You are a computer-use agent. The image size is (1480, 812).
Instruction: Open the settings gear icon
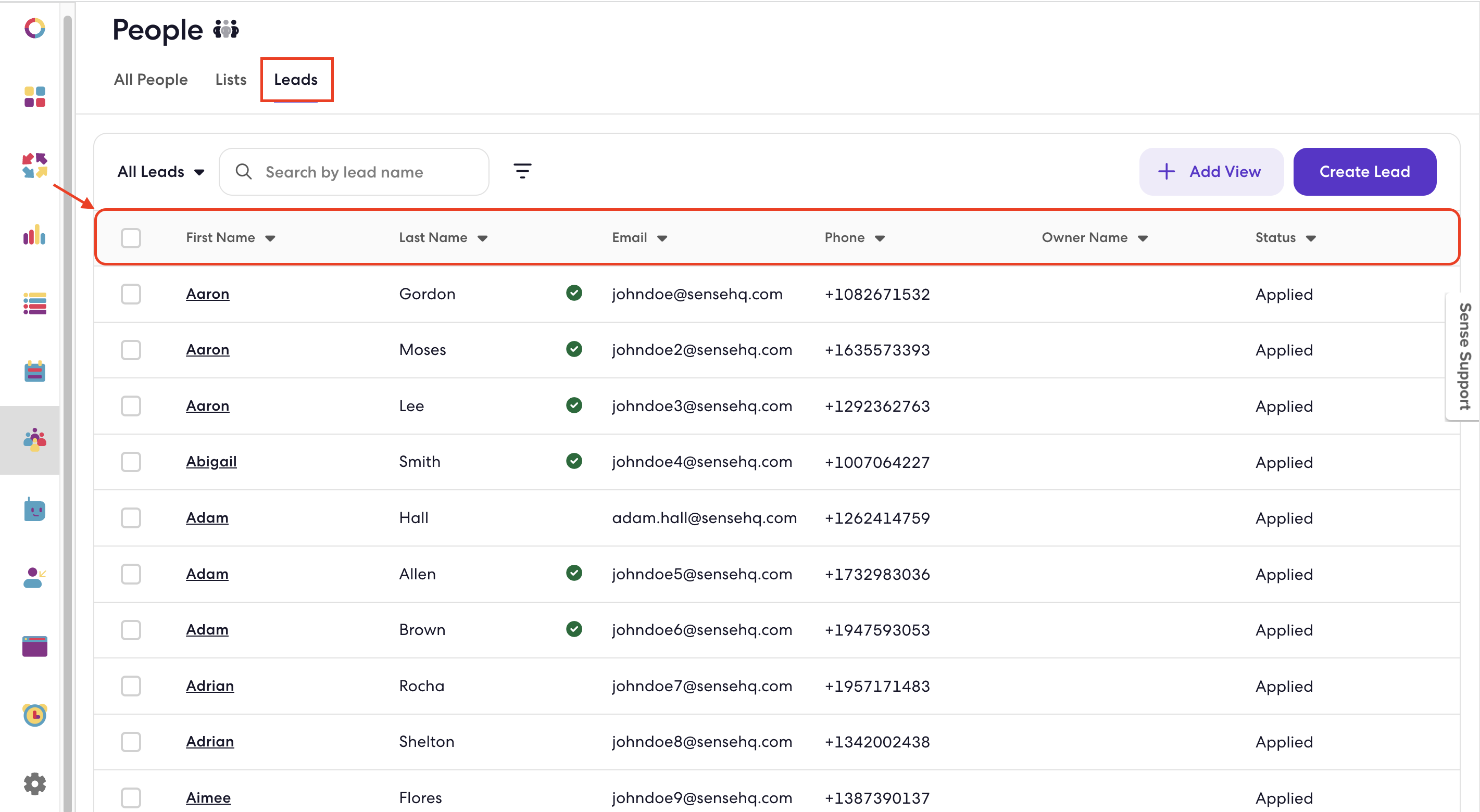[34, 783]
